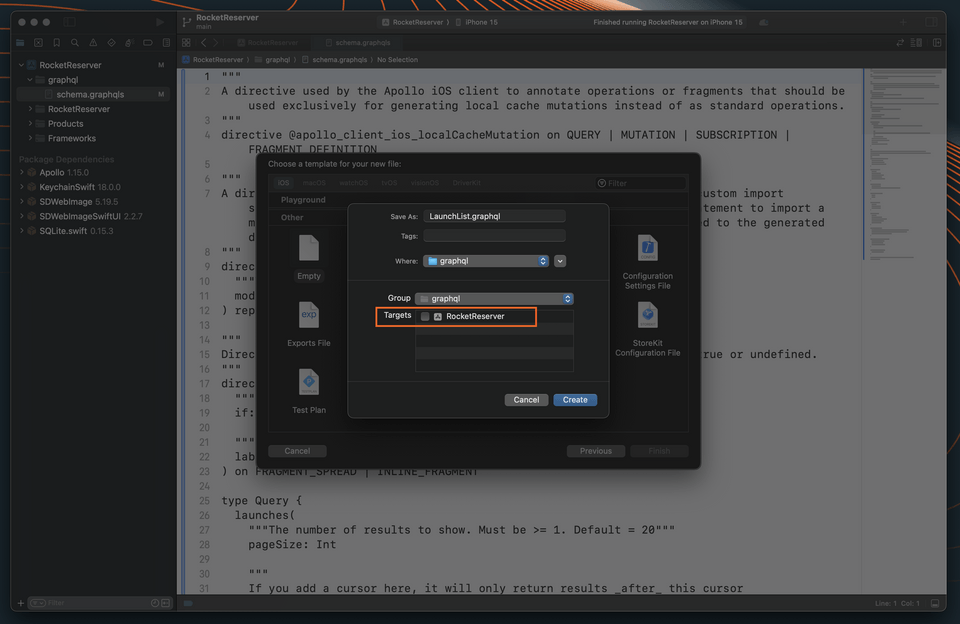
Task: Open the Find navigator magnifier icon
Action: [75, 43]
